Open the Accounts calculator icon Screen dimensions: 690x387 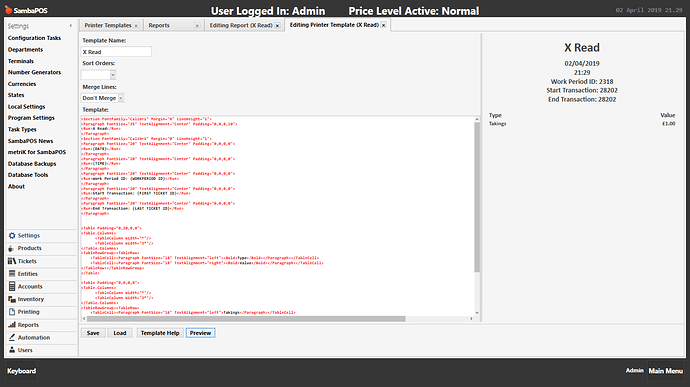[12, 286]
